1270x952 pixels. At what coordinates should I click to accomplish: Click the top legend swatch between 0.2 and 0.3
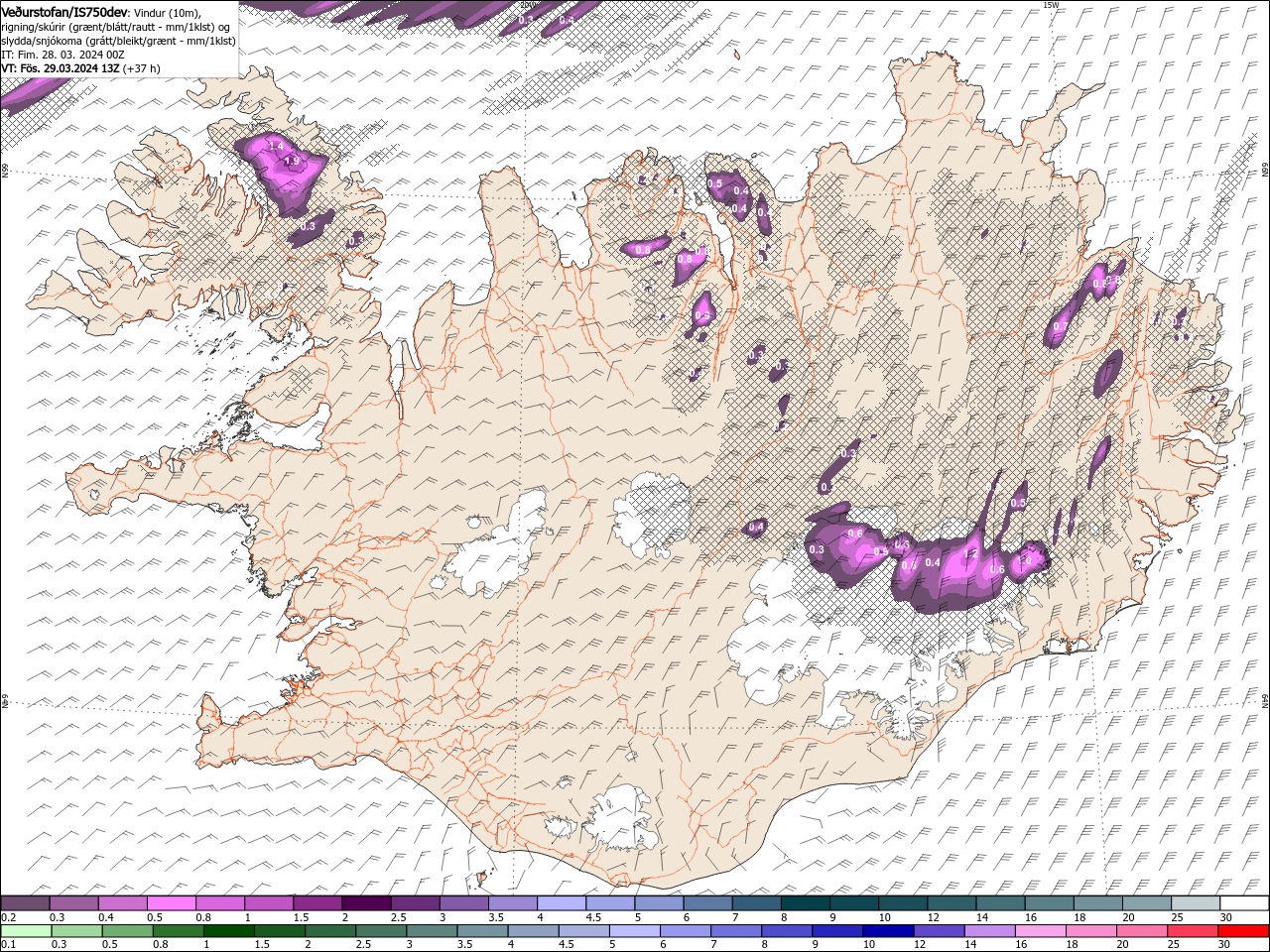pos(25,903)
